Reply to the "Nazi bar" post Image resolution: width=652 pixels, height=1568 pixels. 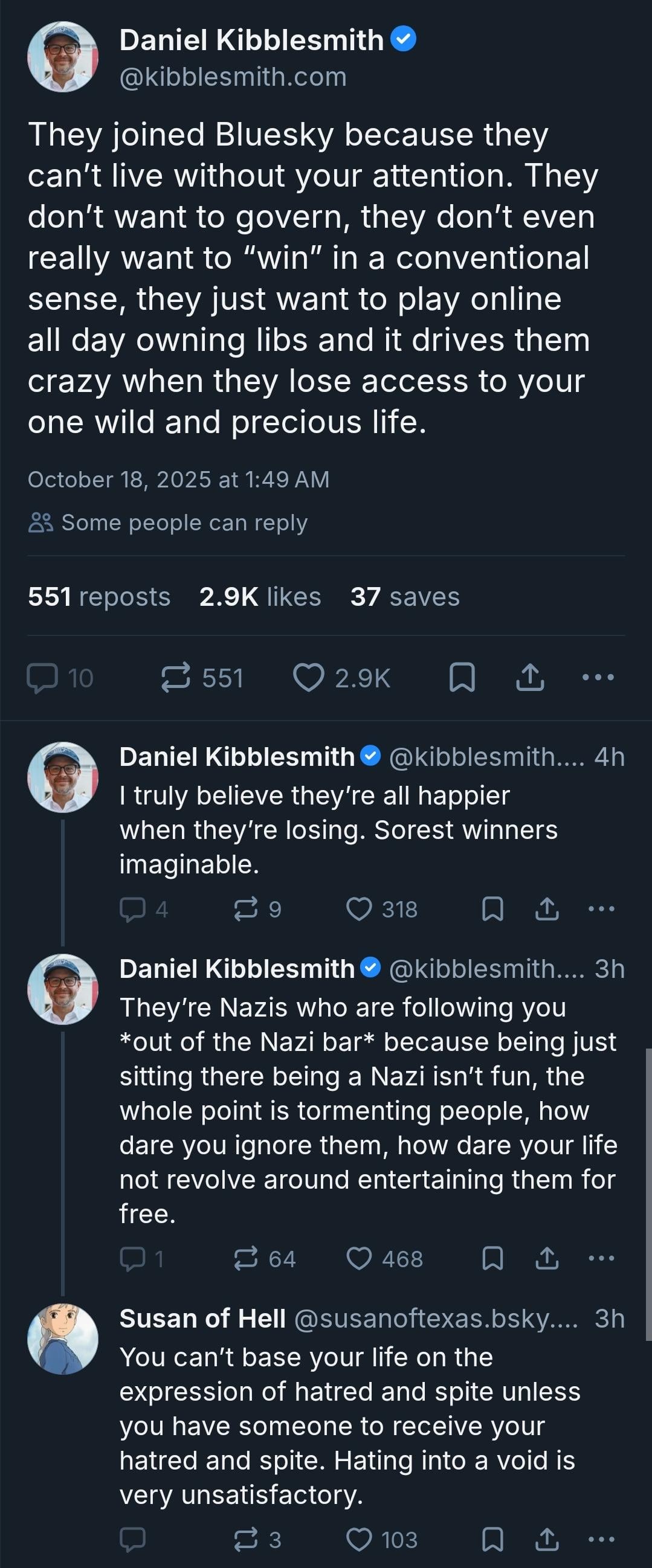(132, 1259)
